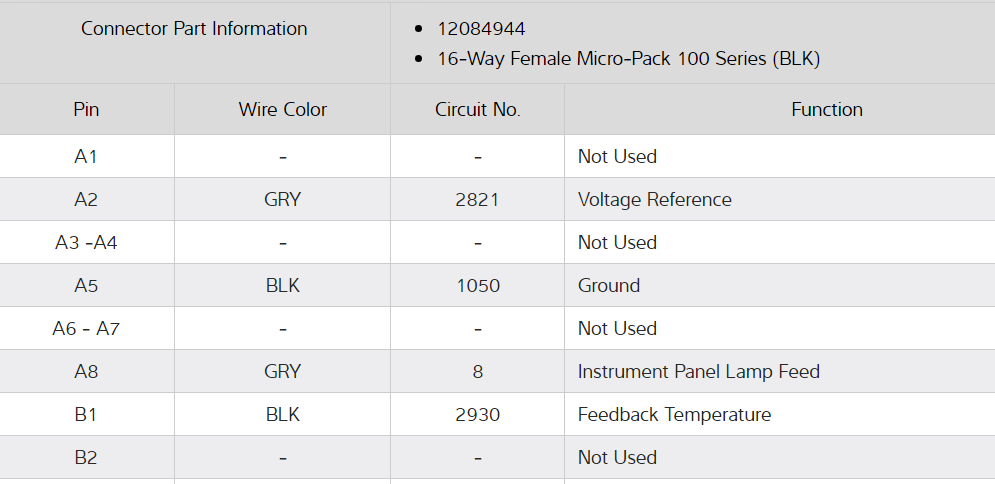
Task: Select Instrument Panel Lamp Feed text
Action: coord(699,372)
